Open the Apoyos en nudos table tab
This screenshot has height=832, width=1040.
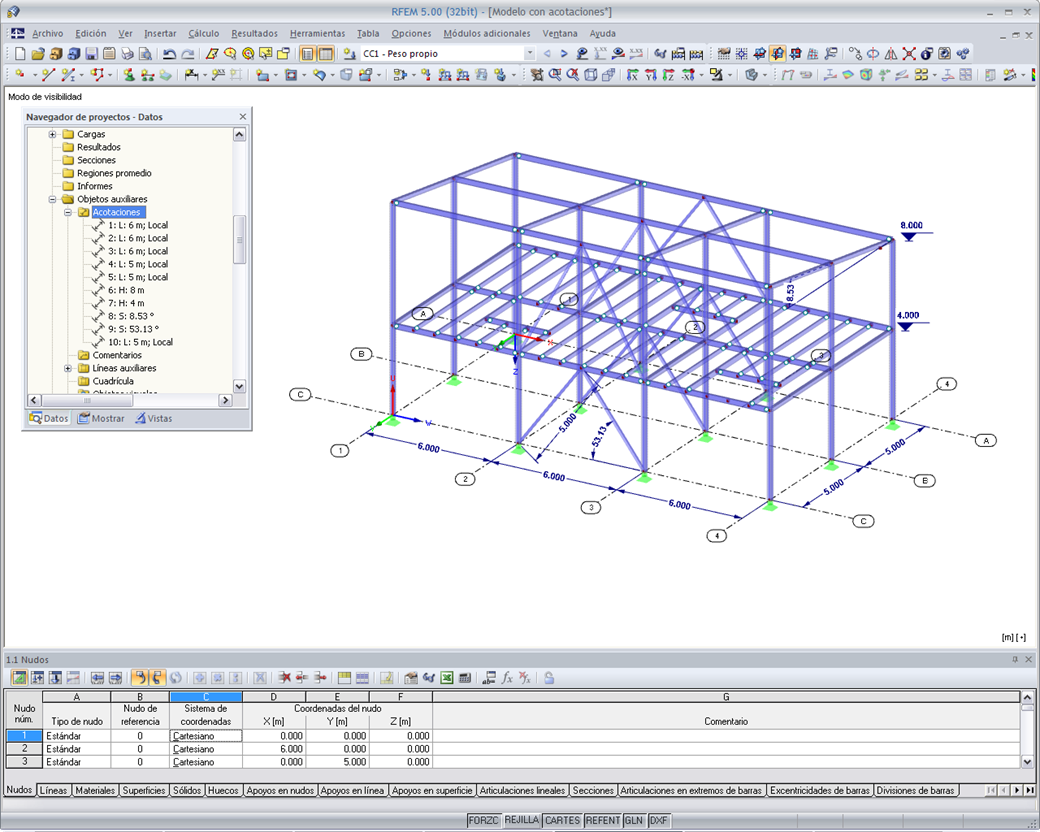point(280,790)
